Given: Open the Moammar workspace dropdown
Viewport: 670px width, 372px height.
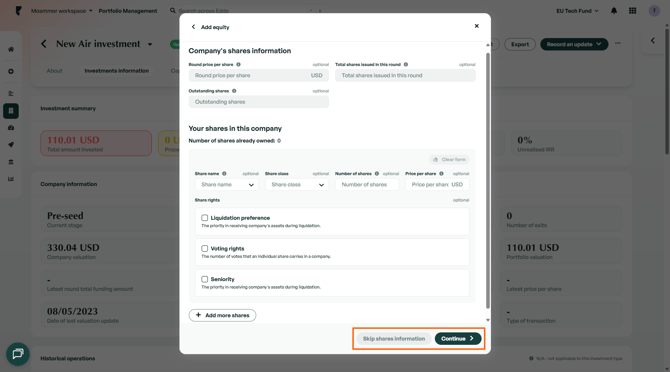Looking at the screenshot, I should pos(62,11).
